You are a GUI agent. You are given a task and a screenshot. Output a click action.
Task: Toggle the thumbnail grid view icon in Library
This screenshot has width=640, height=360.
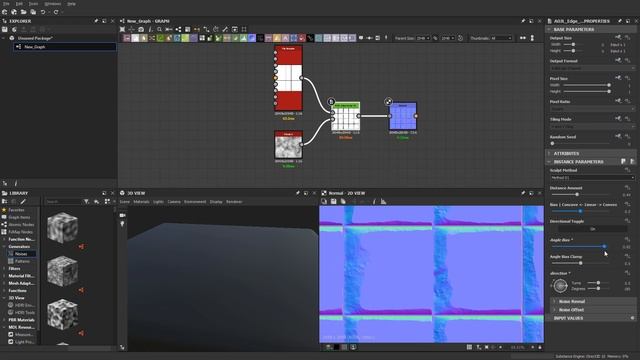pos(107,202)
